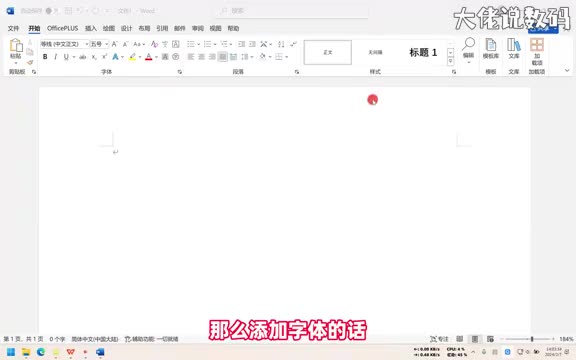This screenshot has height=360, width=576.
Task: Switch to the 视图 tab
Action: [x=215, y=28]
